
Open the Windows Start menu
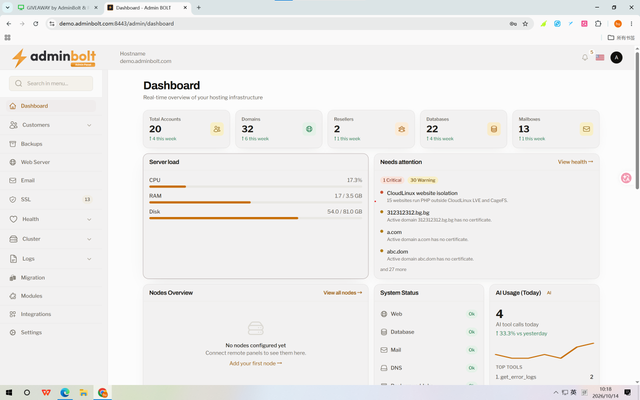[9, 393]
